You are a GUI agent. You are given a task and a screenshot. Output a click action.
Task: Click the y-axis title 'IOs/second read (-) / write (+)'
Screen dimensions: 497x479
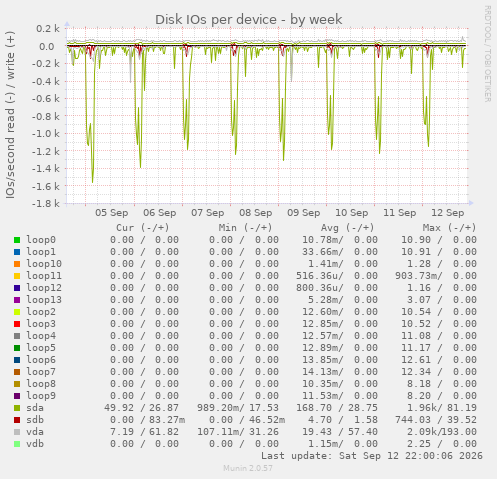10,115
